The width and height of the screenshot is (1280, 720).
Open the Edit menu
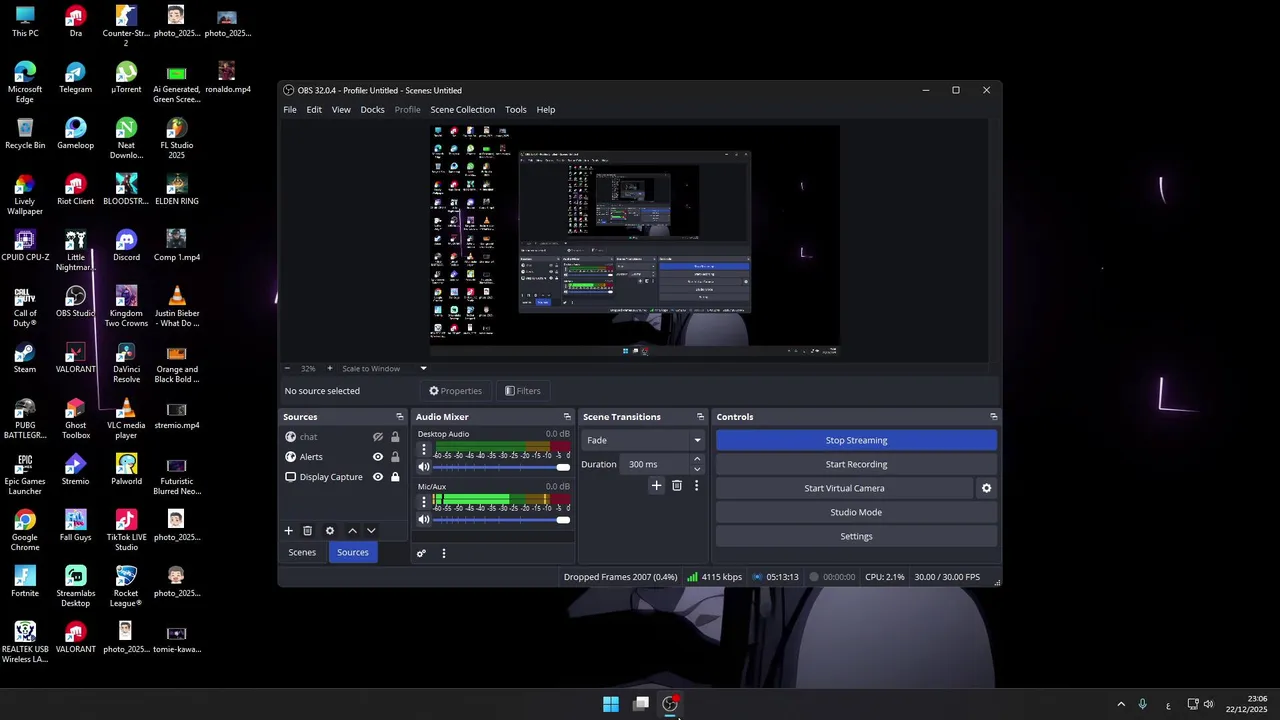314,110
